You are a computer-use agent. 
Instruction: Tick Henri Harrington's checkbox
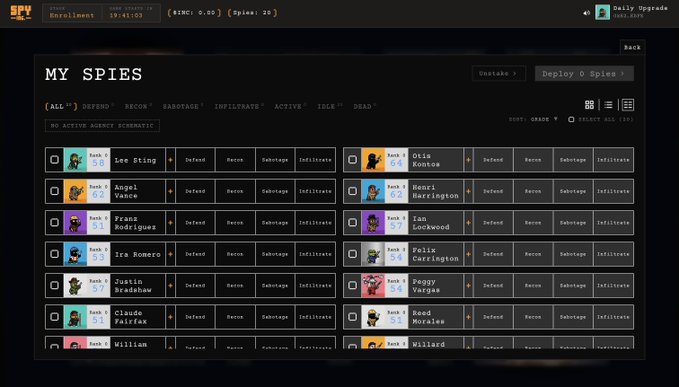click(x=352, y=191)
